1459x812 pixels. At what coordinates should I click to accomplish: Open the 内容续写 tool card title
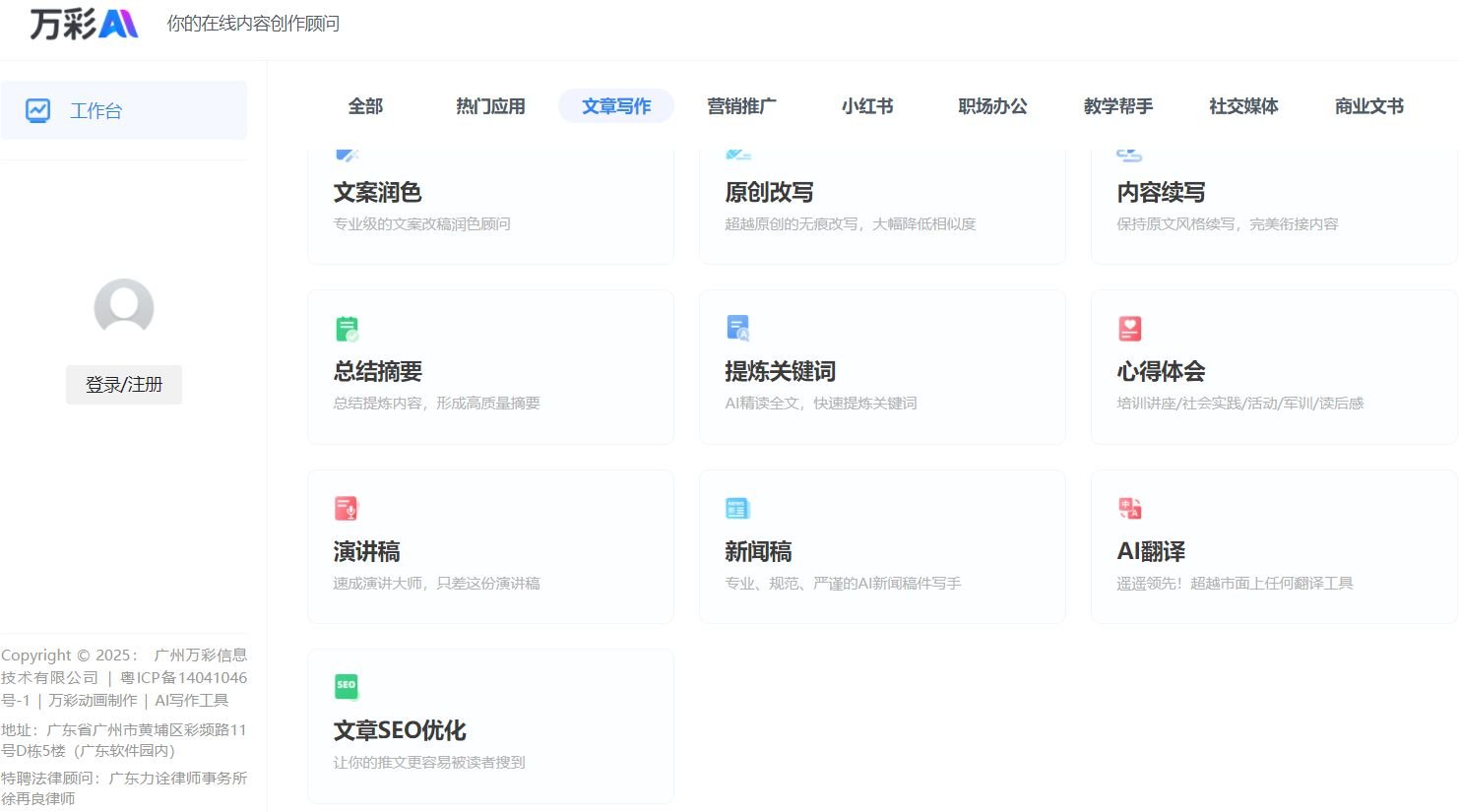click(x=1161, y=193)
